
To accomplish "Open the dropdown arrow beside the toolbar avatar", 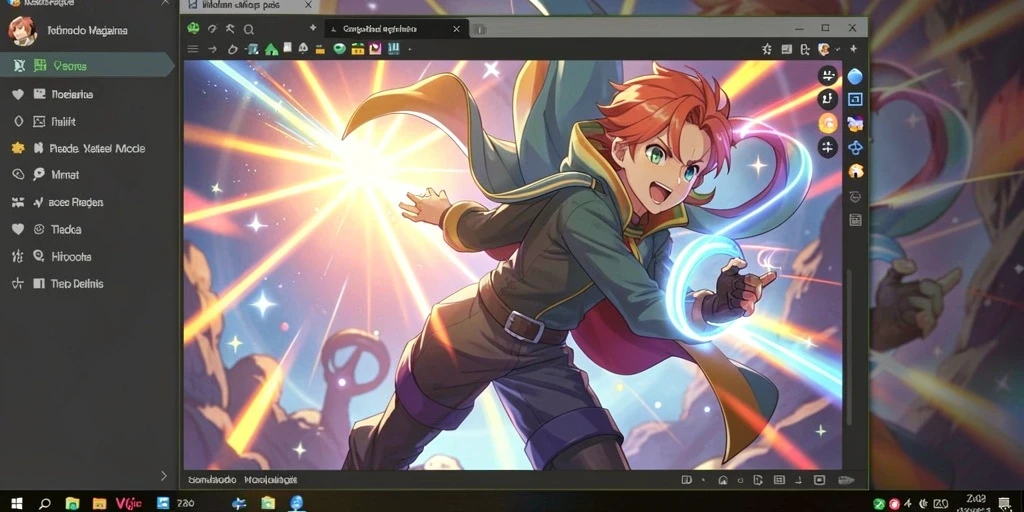I will pos(837,49).
